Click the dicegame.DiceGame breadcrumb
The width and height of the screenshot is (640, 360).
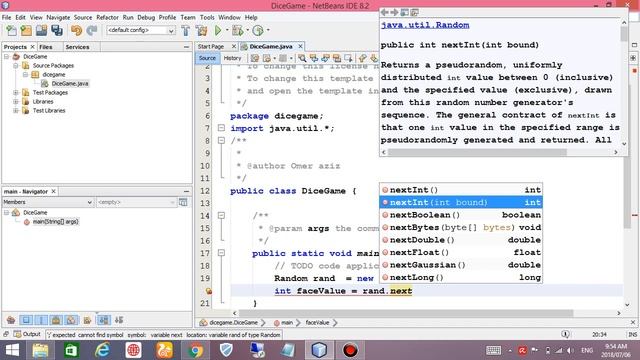tap(233, 322)
